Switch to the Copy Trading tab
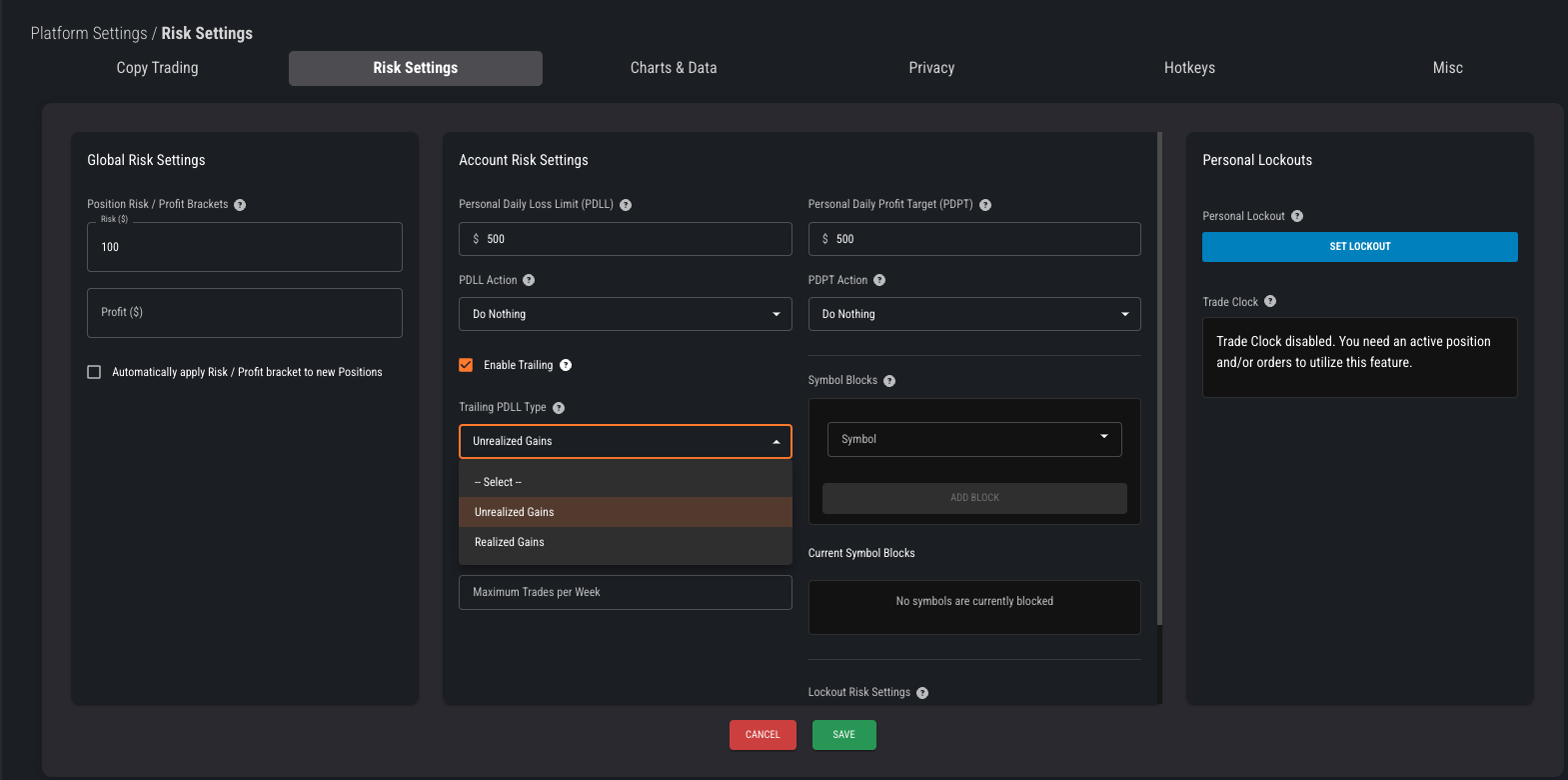Viewport: 1568px width, 780px height. [x=158, y=68]
